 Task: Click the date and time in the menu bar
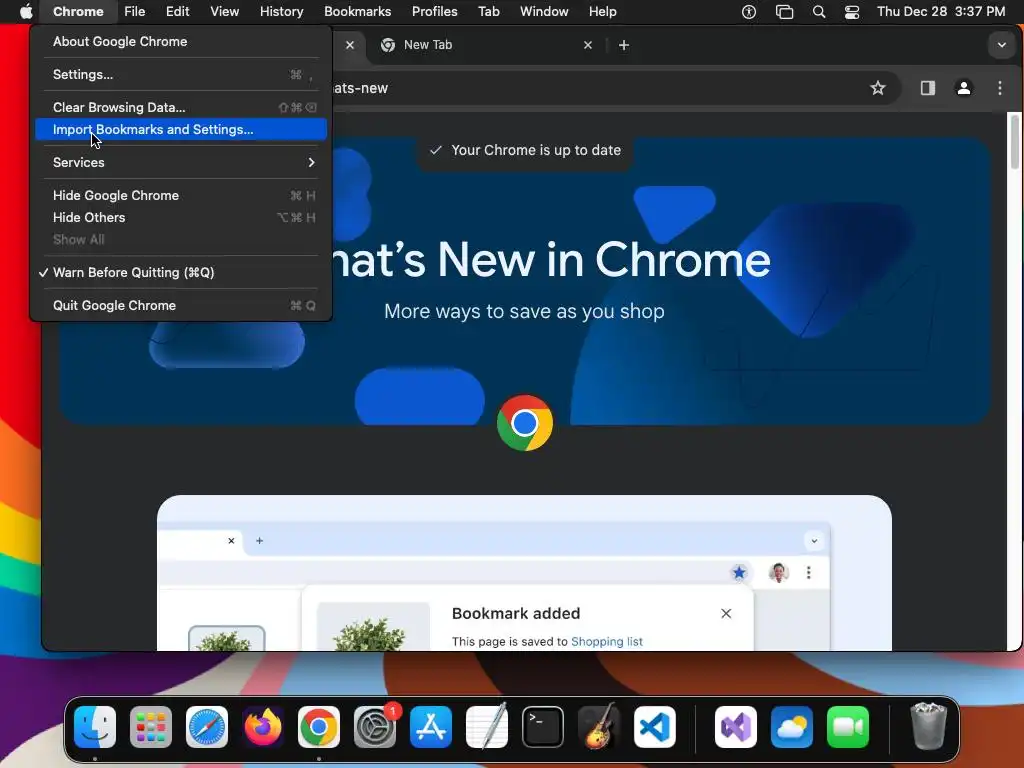940,12
